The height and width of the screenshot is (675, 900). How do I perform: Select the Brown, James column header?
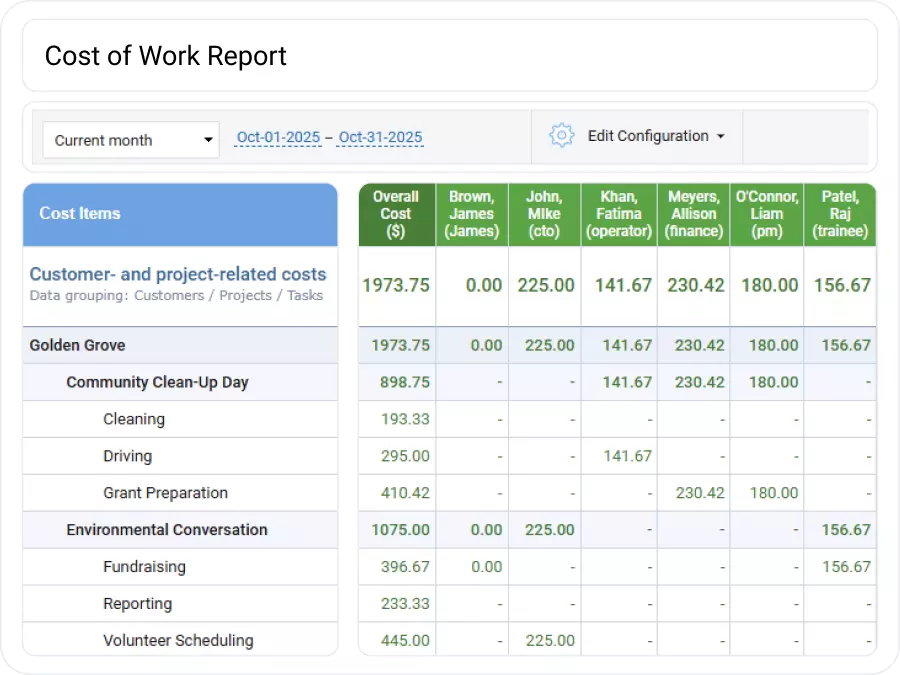[x=471, y=214]
